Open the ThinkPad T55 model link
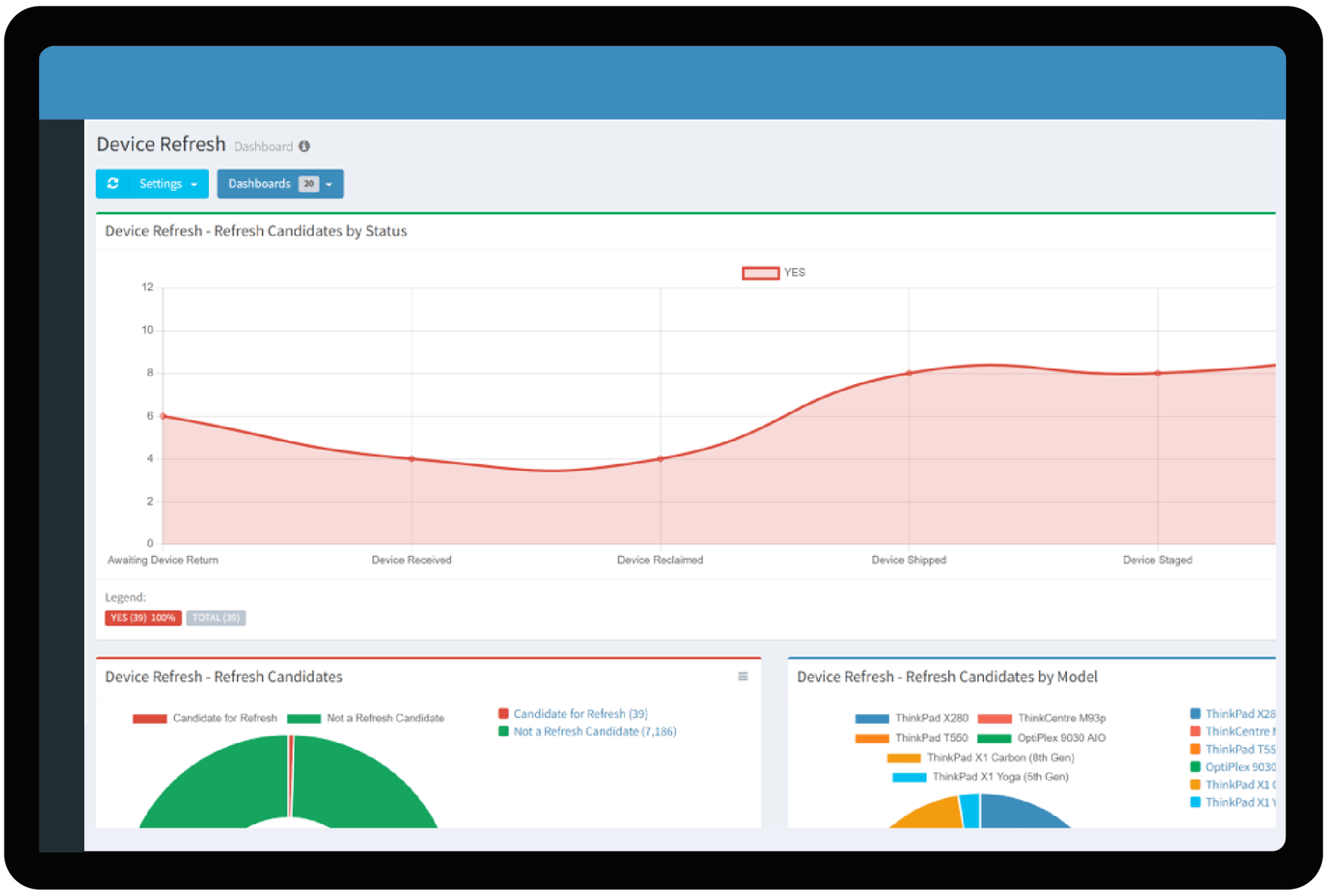 [x=1240, y=749]
